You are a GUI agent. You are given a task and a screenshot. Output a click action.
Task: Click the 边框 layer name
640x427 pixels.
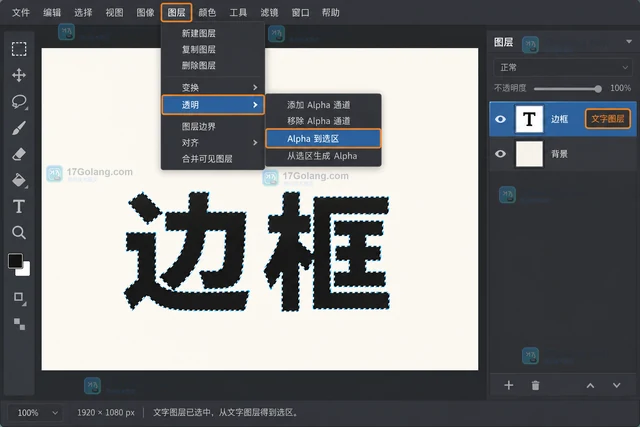coord(559,119)
